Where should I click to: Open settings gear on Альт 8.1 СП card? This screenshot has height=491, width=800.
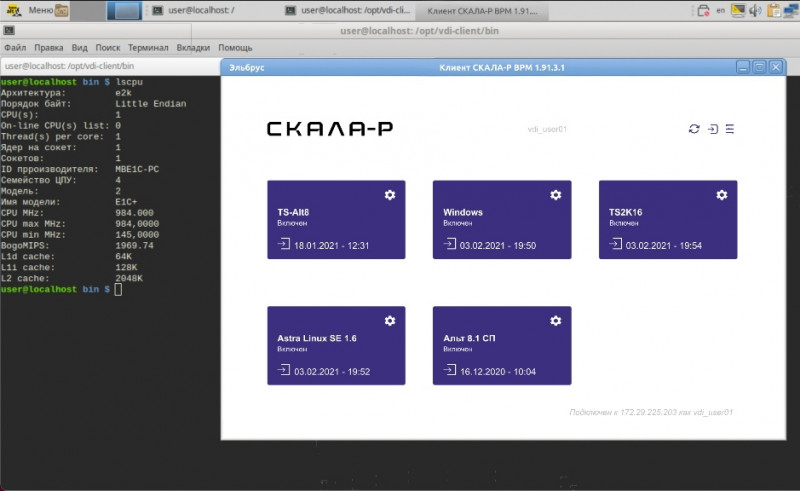[x=556, y=321]
